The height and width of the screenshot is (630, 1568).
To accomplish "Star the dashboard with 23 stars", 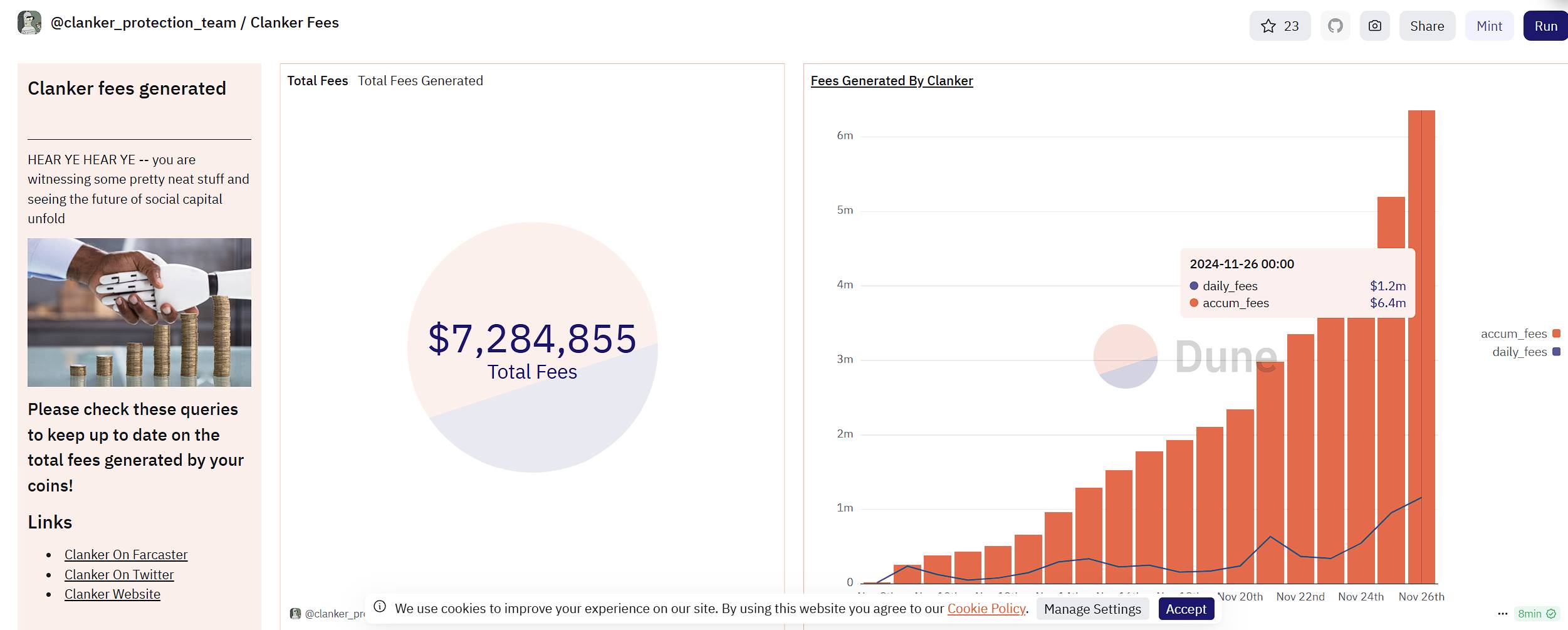I will click(x=1280, y=26).
